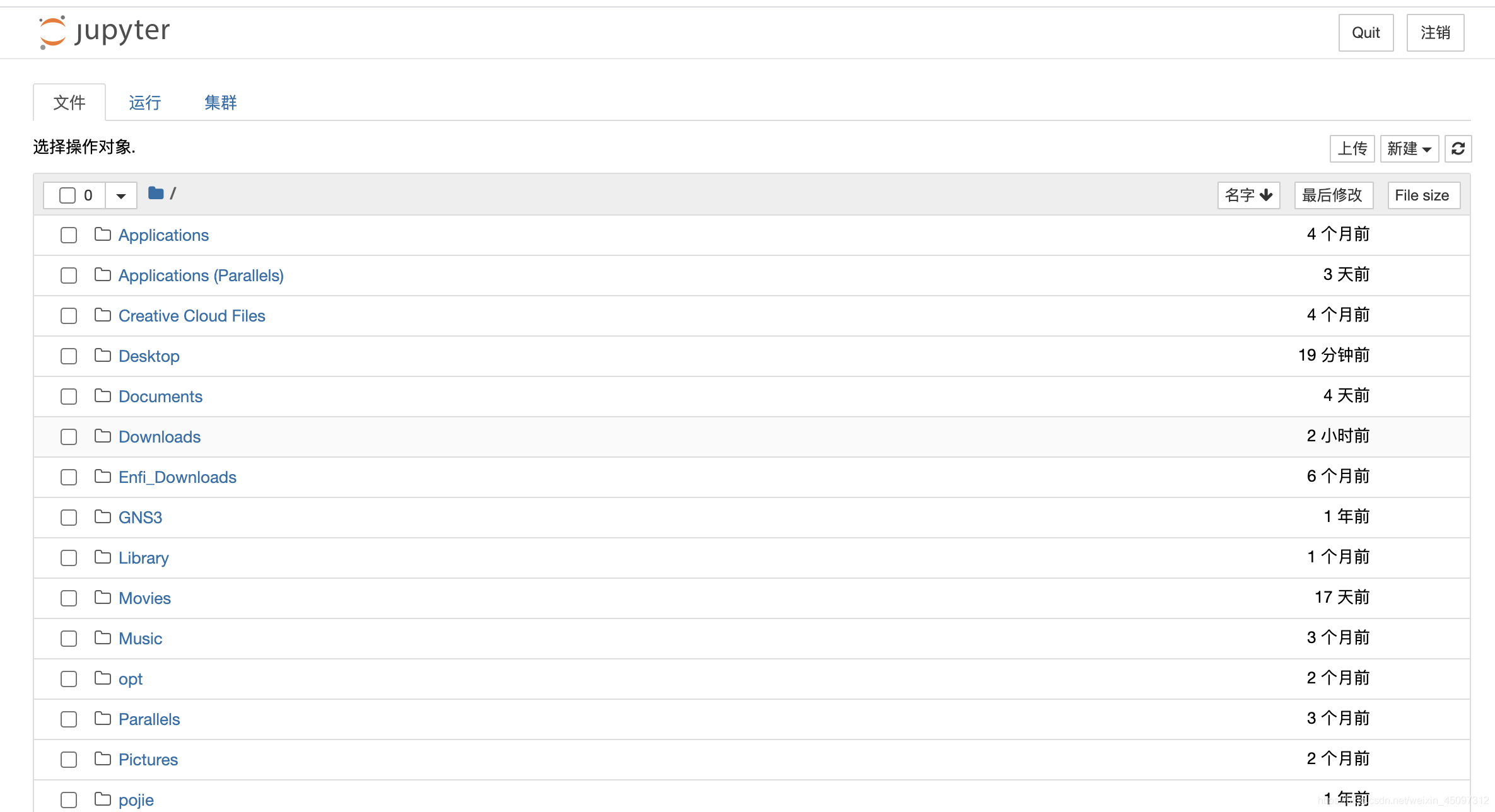The height and width of the screenshot is (812, 1495).
Task: Toggle the select-all checkbox at top
Action: [x=69, y=195]
